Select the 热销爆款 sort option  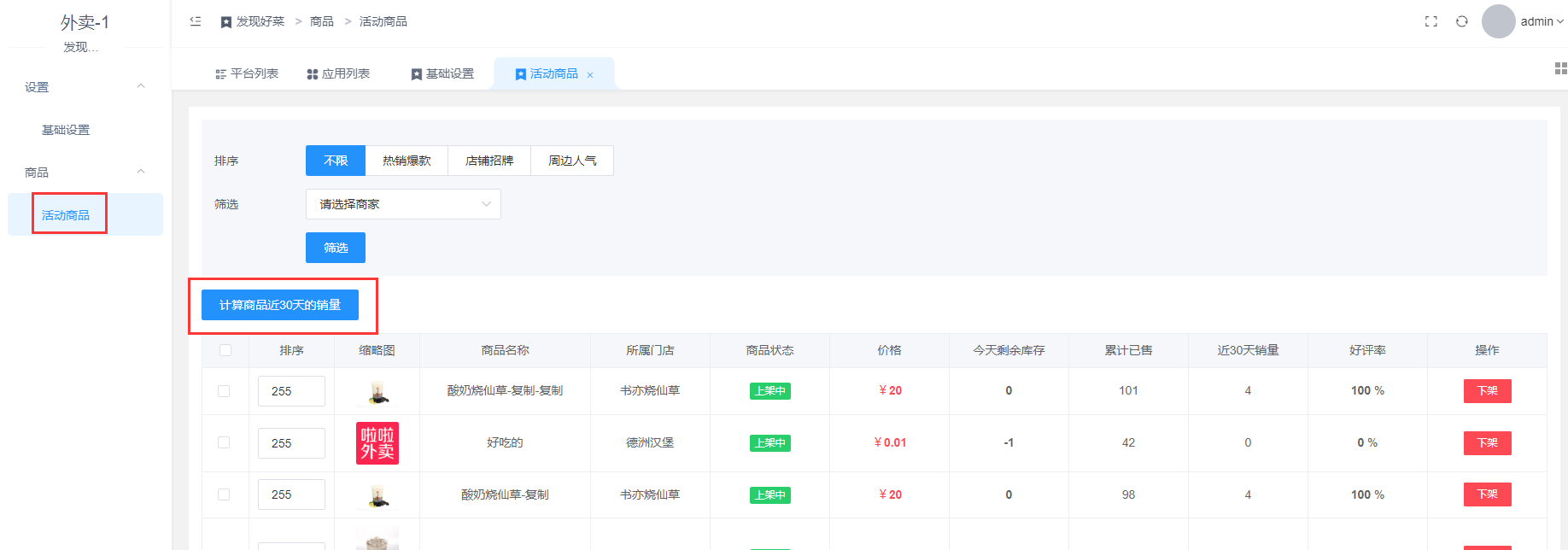[407, 161]
